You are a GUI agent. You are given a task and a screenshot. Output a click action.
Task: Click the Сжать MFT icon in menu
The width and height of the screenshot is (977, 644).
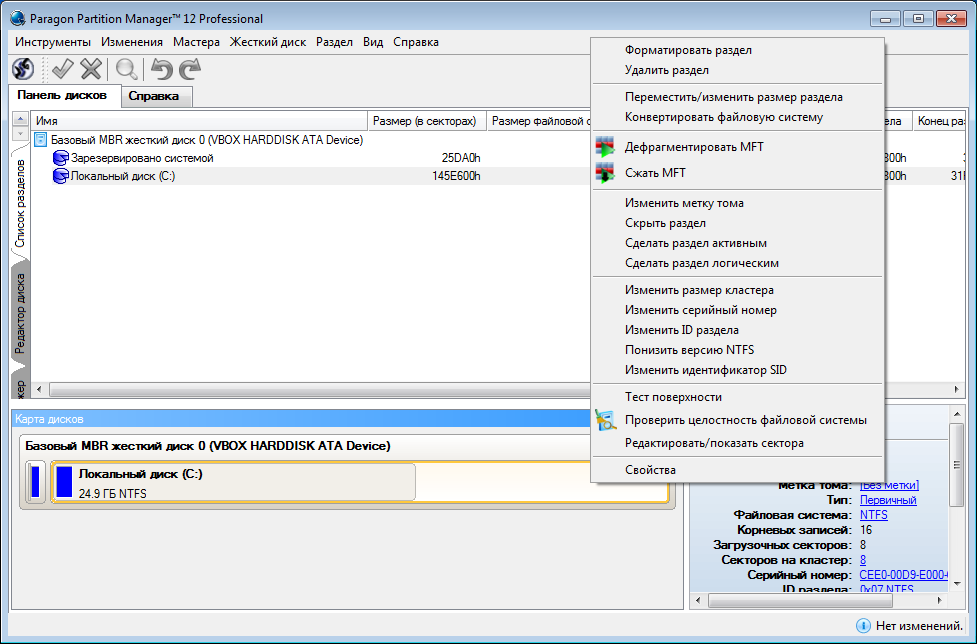[604, 173]
